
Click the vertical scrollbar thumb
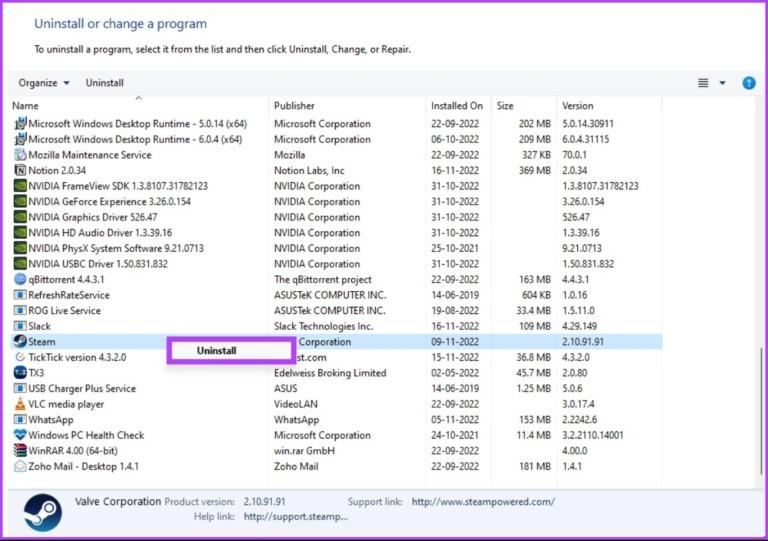(761, 410)
